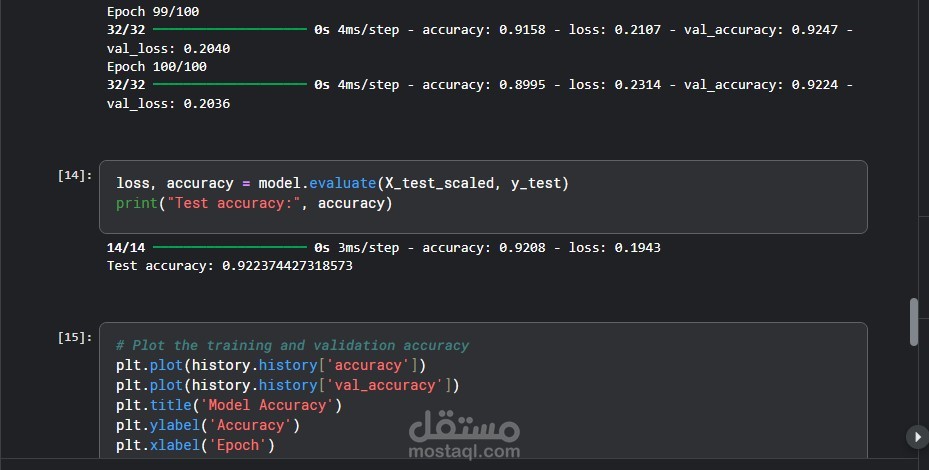The image size is (929, 470).
Task: Click the 'Epoch 99/100' output line
Action: [x=153, y=11]
